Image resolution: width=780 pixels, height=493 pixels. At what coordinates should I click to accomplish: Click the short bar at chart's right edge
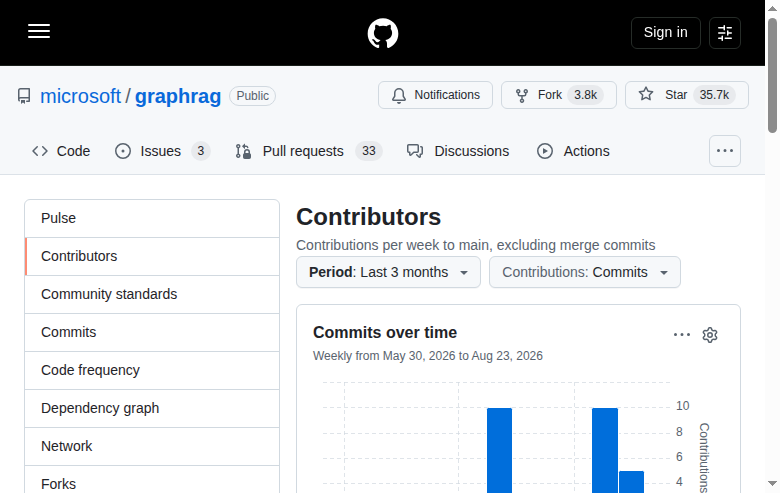(631, 482)
